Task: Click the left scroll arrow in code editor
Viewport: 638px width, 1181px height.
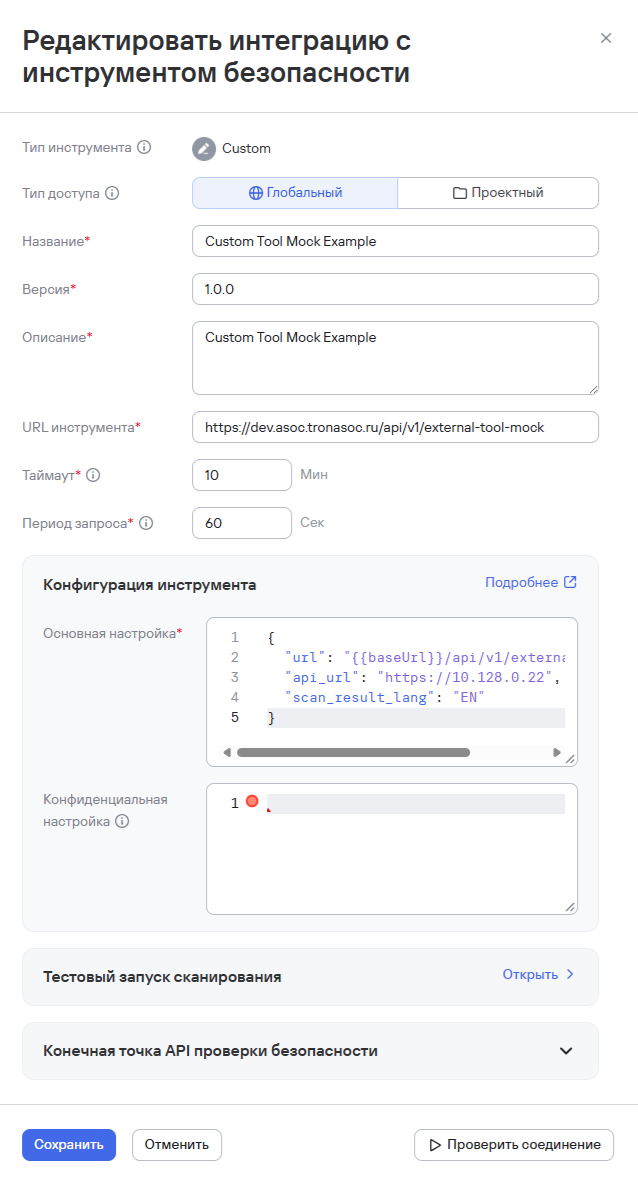Action: click(x=227, y=752)
